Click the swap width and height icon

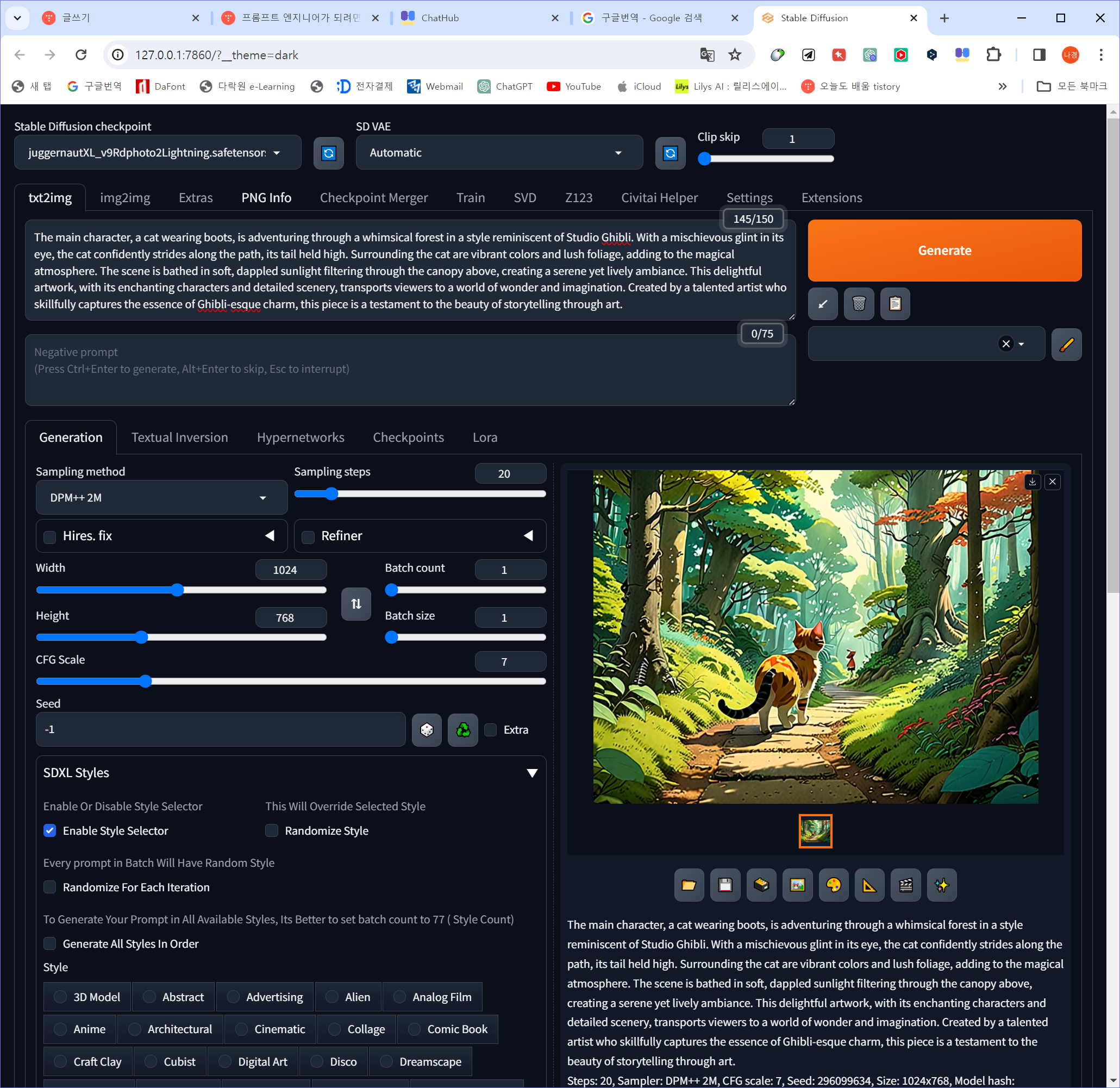coord(355,604)
